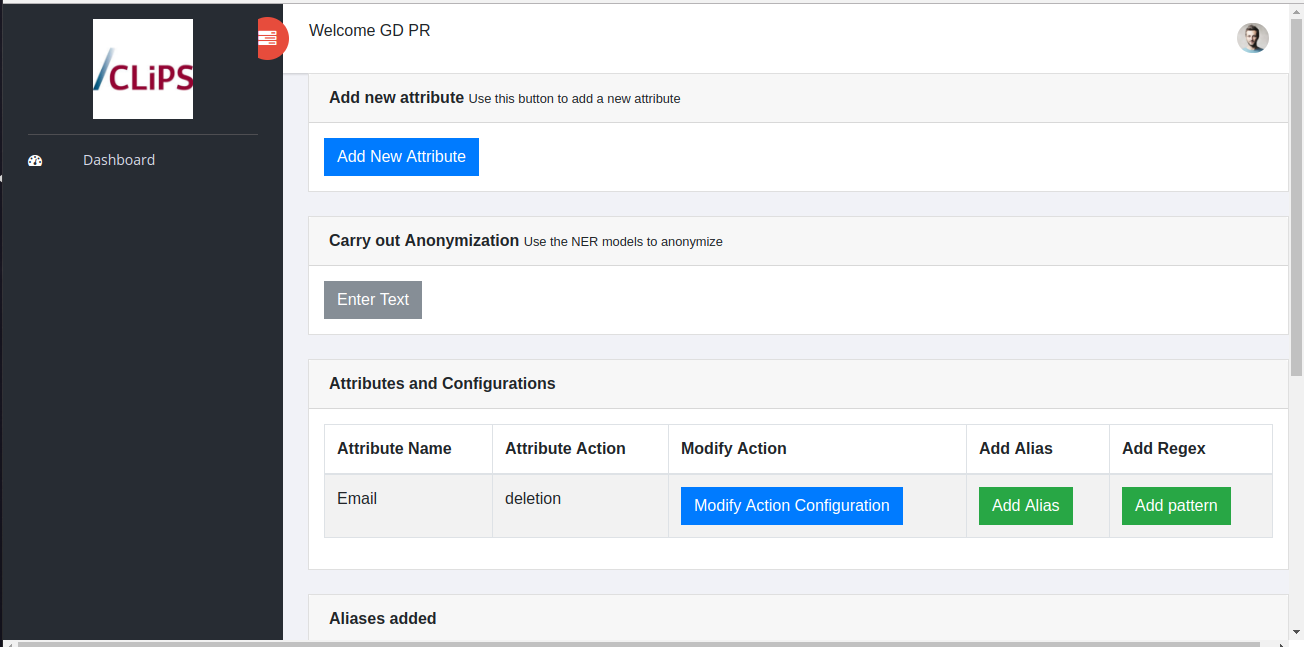The width and height of the screenshot is (1304, 647).
Task: Click the Attribute Name column header
Action: click(x=408, y=449)
